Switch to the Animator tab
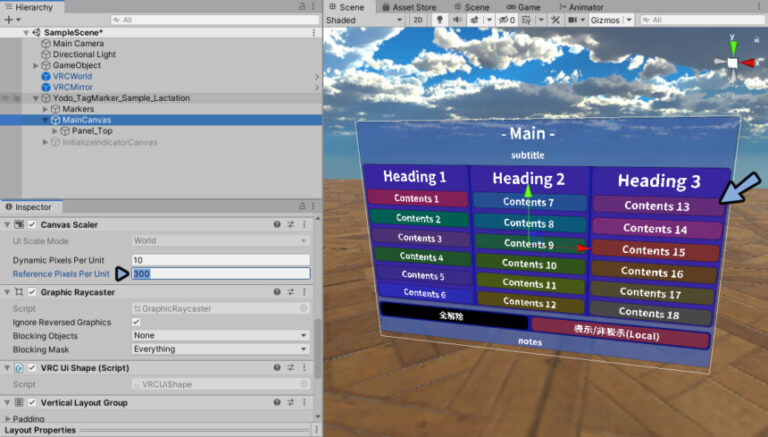 tap(581, 7)
